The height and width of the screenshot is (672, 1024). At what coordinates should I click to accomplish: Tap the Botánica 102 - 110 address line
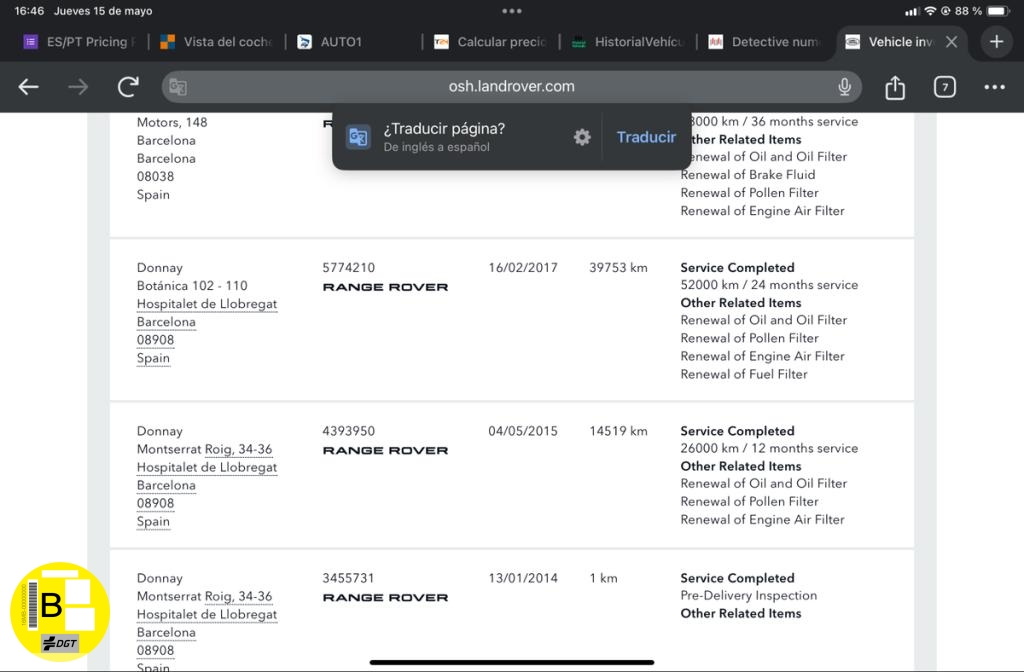tap(192, 285)
